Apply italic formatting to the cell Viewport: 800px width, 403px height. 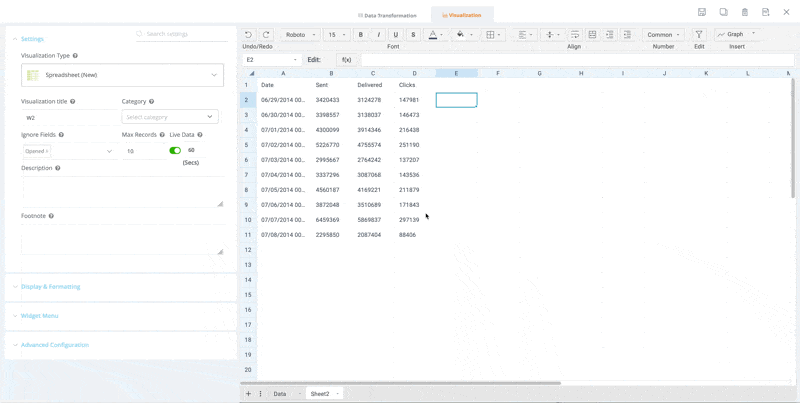(x=378, y=35)
